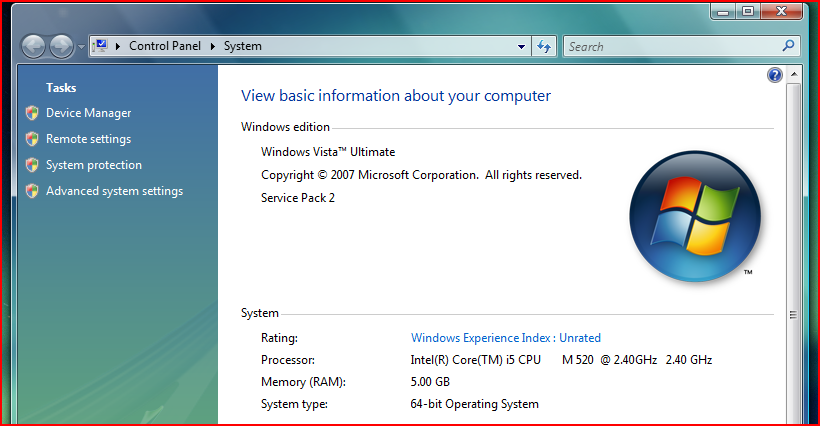820x426 pixels.
Task: Click the Windows Vista logo orb
Action: [695, 216]
